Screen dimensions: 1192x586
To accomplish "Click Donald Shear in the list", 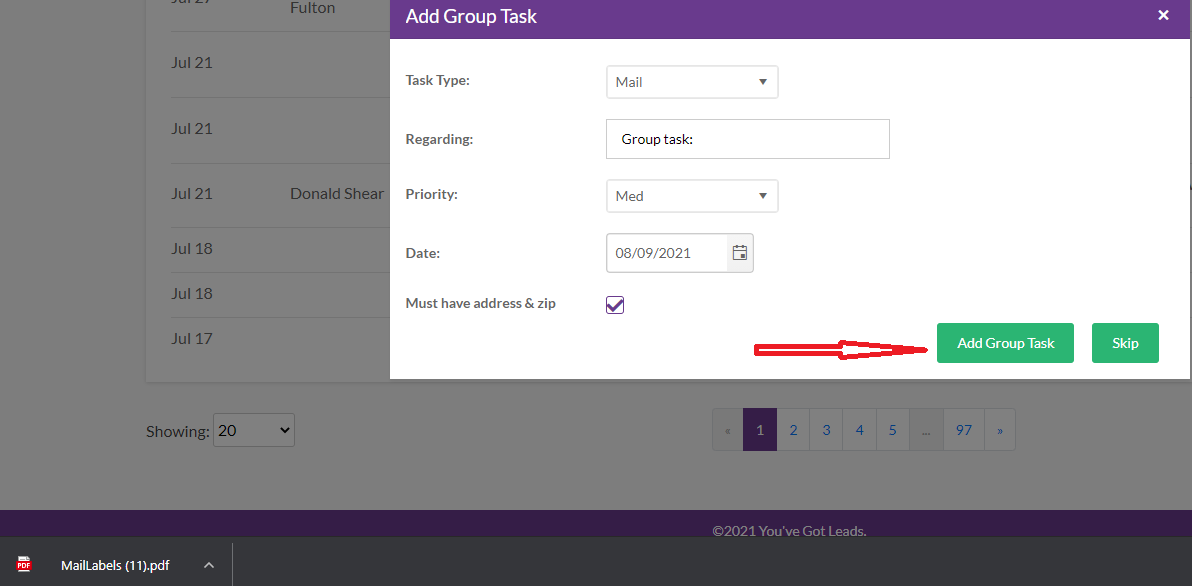I will point(337,194).
